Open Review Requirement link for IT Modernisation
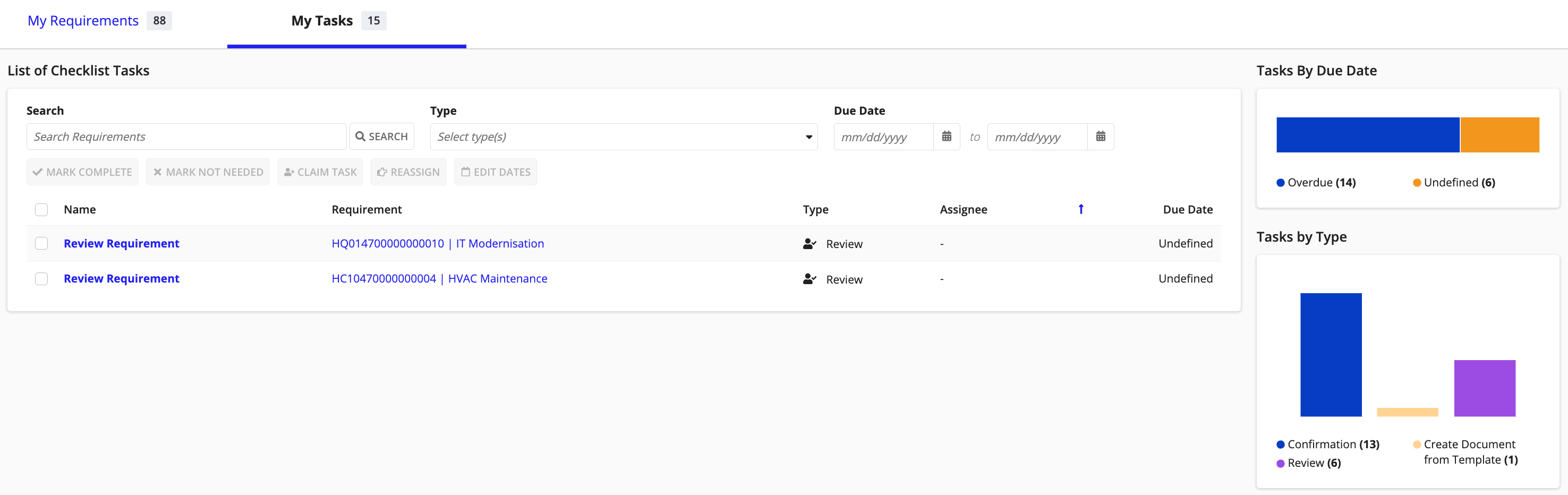The width and height of the screenshot is (1568, 495). [121, 244]
